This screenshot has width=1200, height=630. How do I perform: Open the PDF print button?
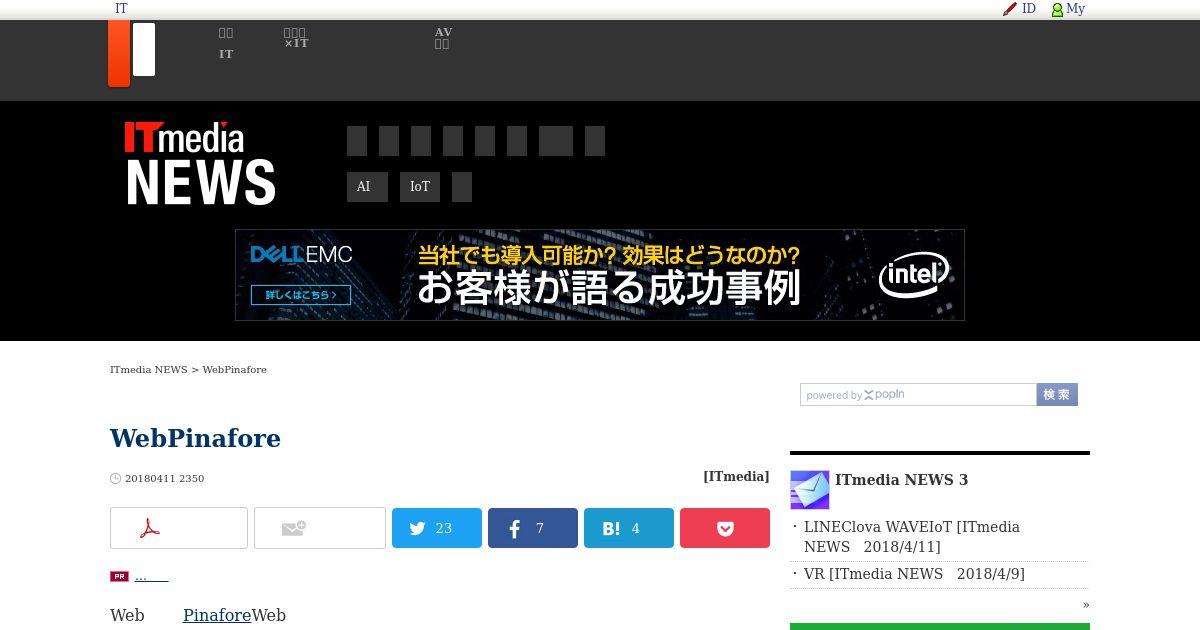(179, 528)
